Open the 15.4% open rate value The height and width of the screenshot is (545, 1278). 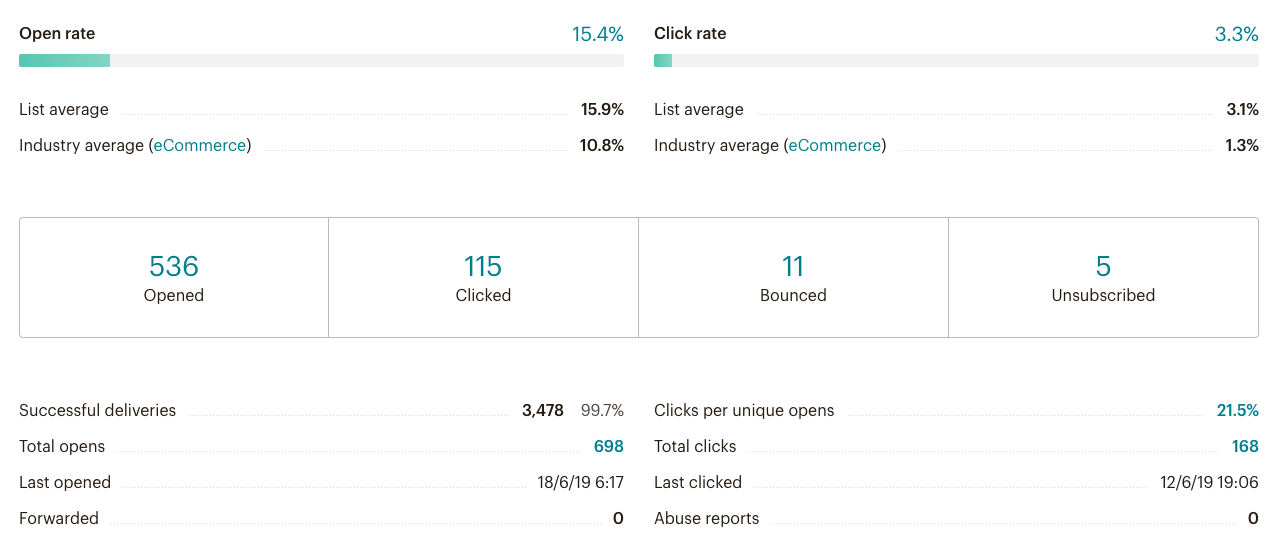(597, 34)
